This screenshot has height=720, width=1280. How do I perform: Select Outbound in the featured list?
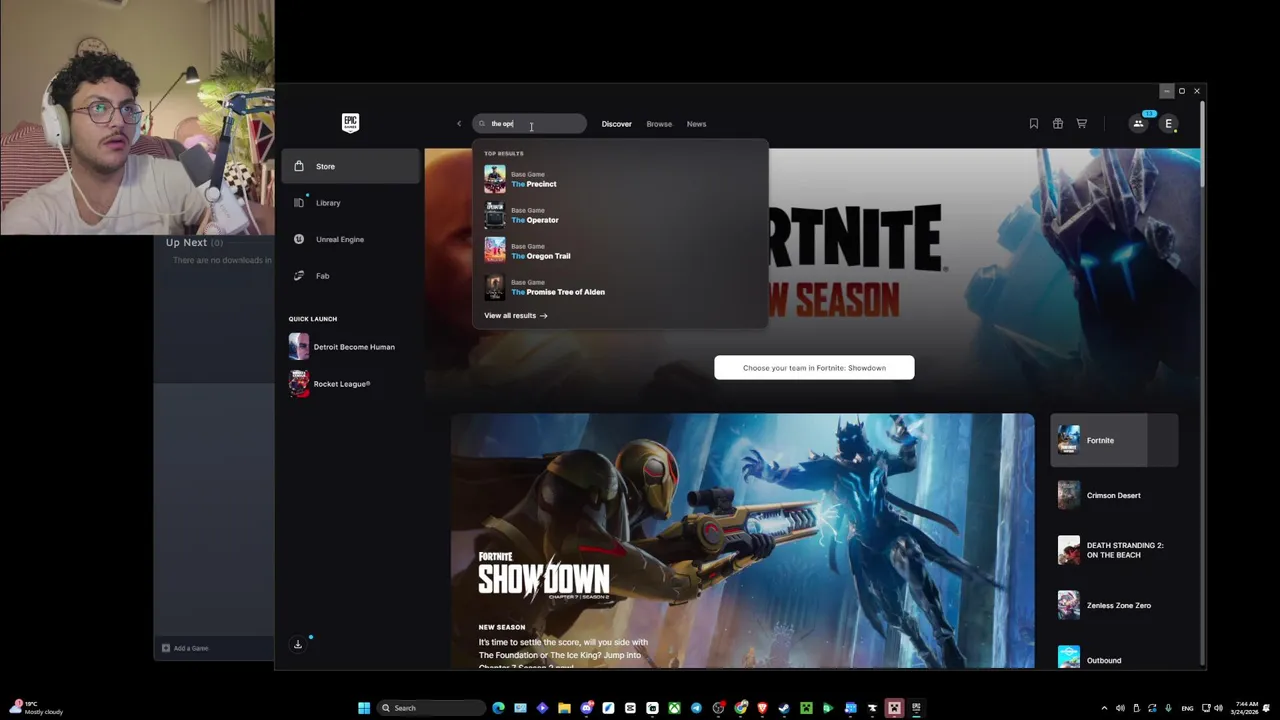coord(1114,655)
